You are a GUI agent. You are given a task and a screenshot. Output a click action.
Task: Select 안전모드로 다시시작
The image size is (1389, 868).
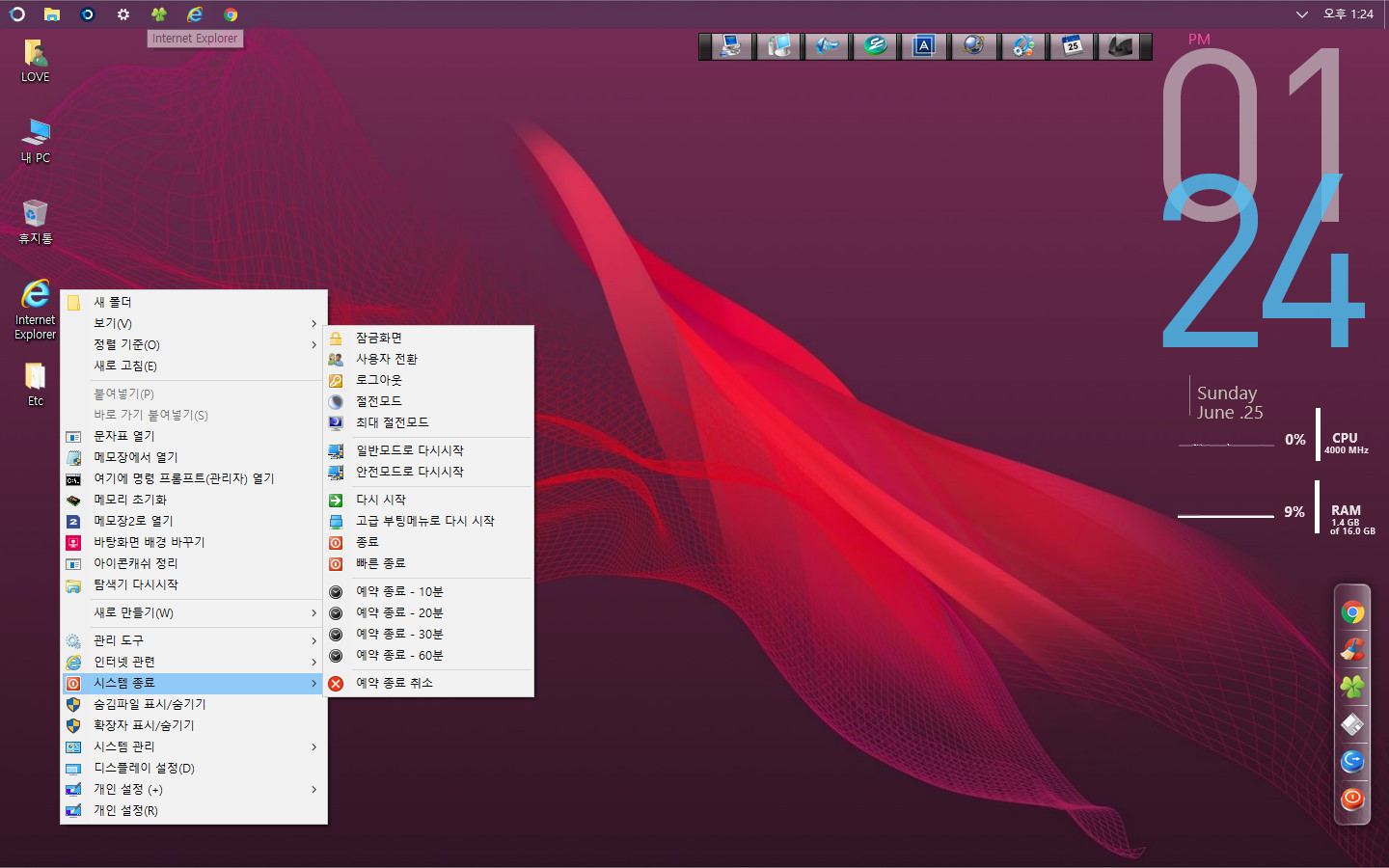(429, 472)
